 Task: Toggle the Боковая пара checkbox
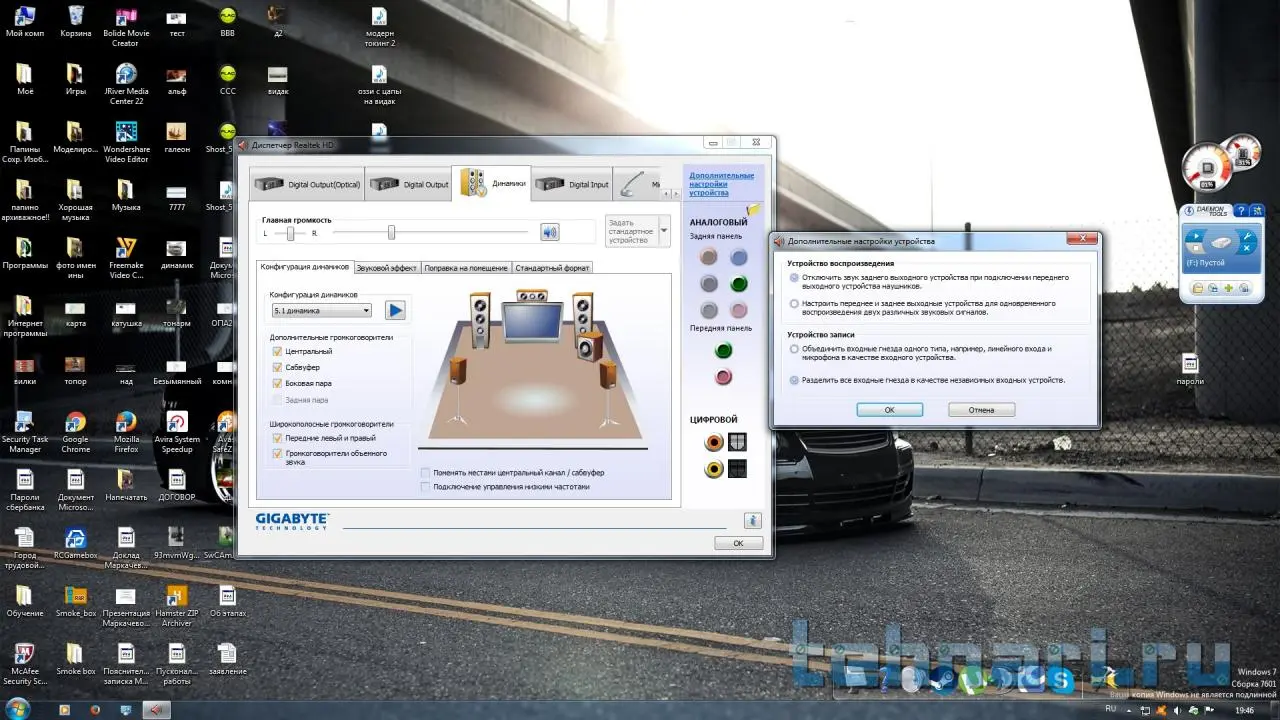278,383
